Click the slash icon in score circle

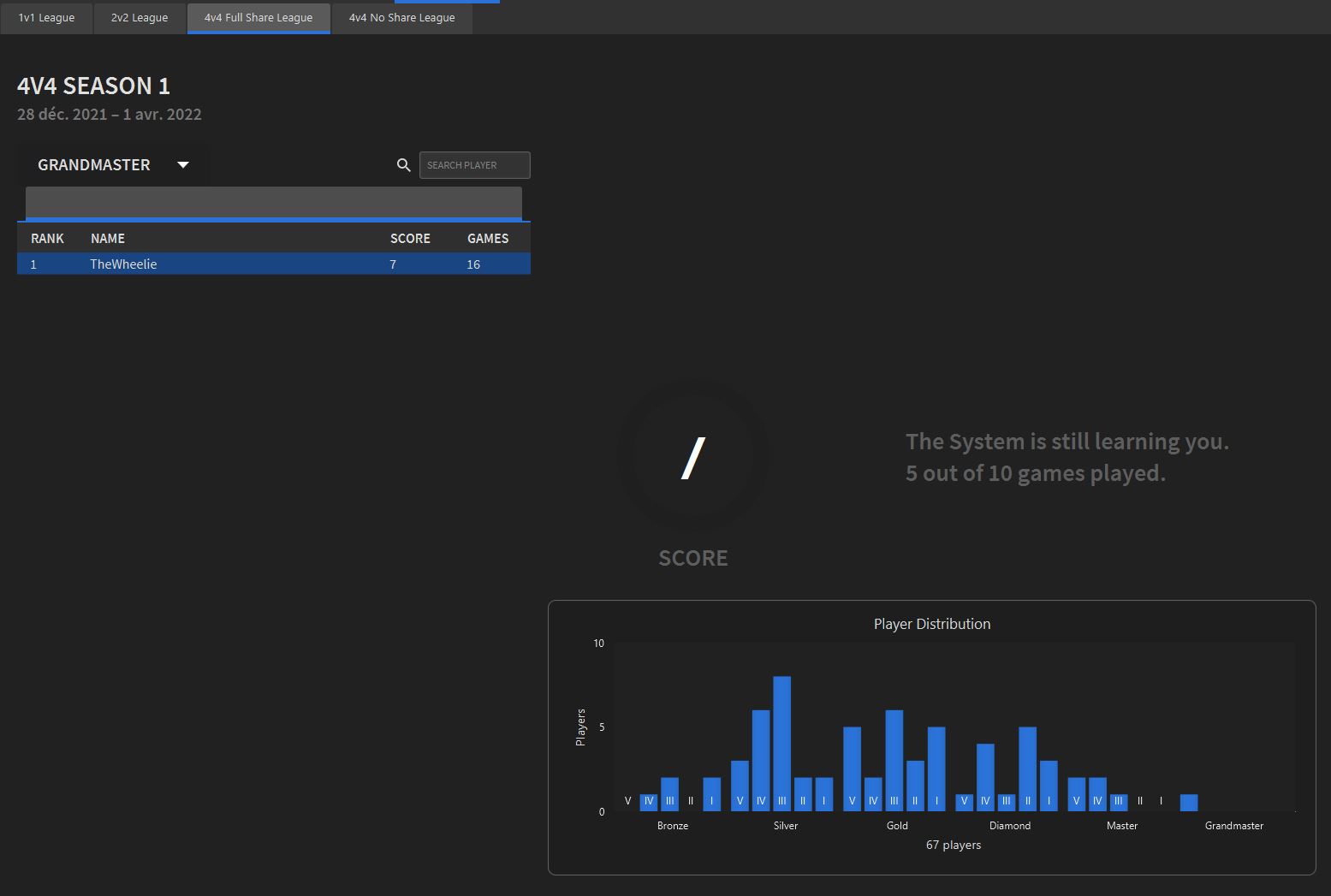coord(692,458)
